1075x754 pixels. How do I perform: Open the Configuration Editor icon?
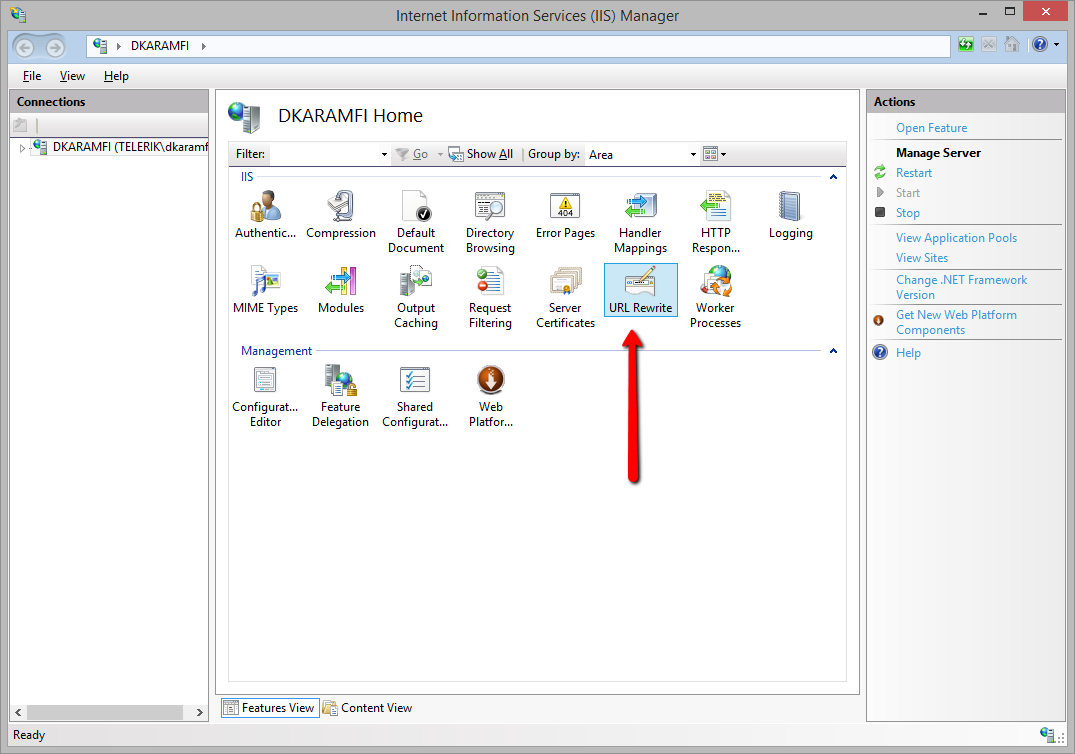pyautogui.click(x=265, y=396)
